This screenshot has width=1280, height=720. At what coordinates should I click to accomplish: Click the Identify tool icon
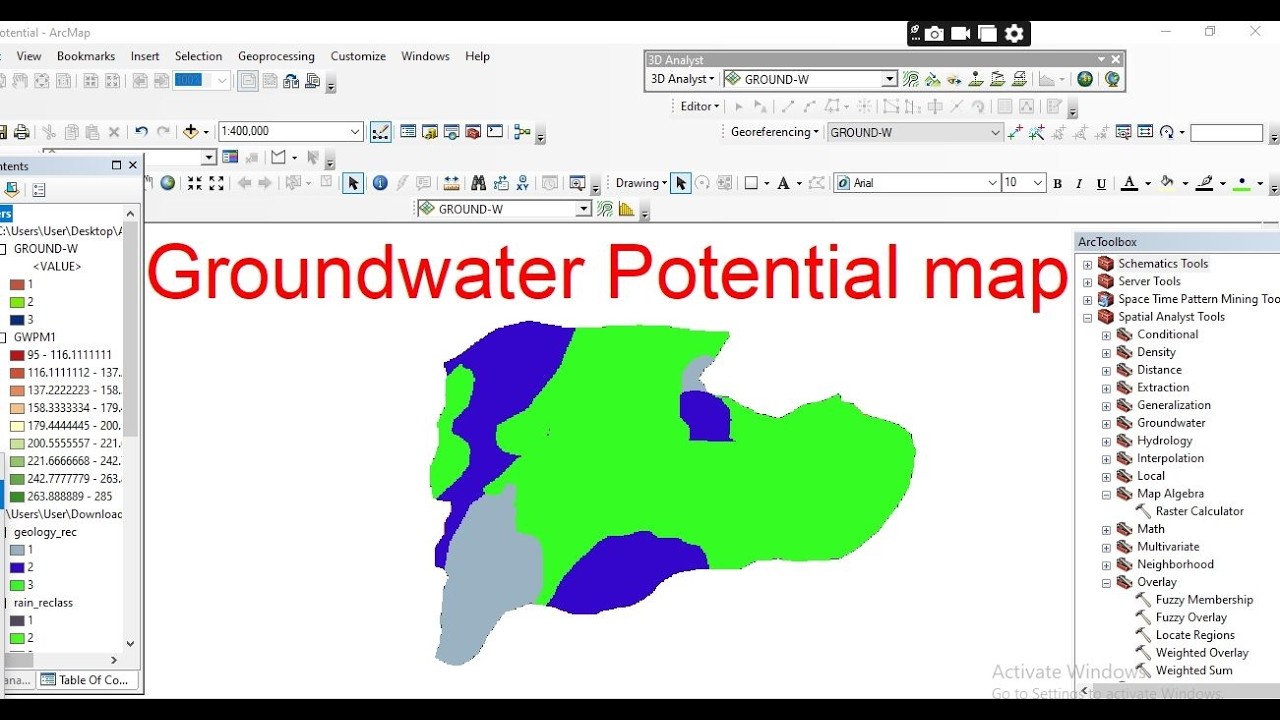pos(380,183)
